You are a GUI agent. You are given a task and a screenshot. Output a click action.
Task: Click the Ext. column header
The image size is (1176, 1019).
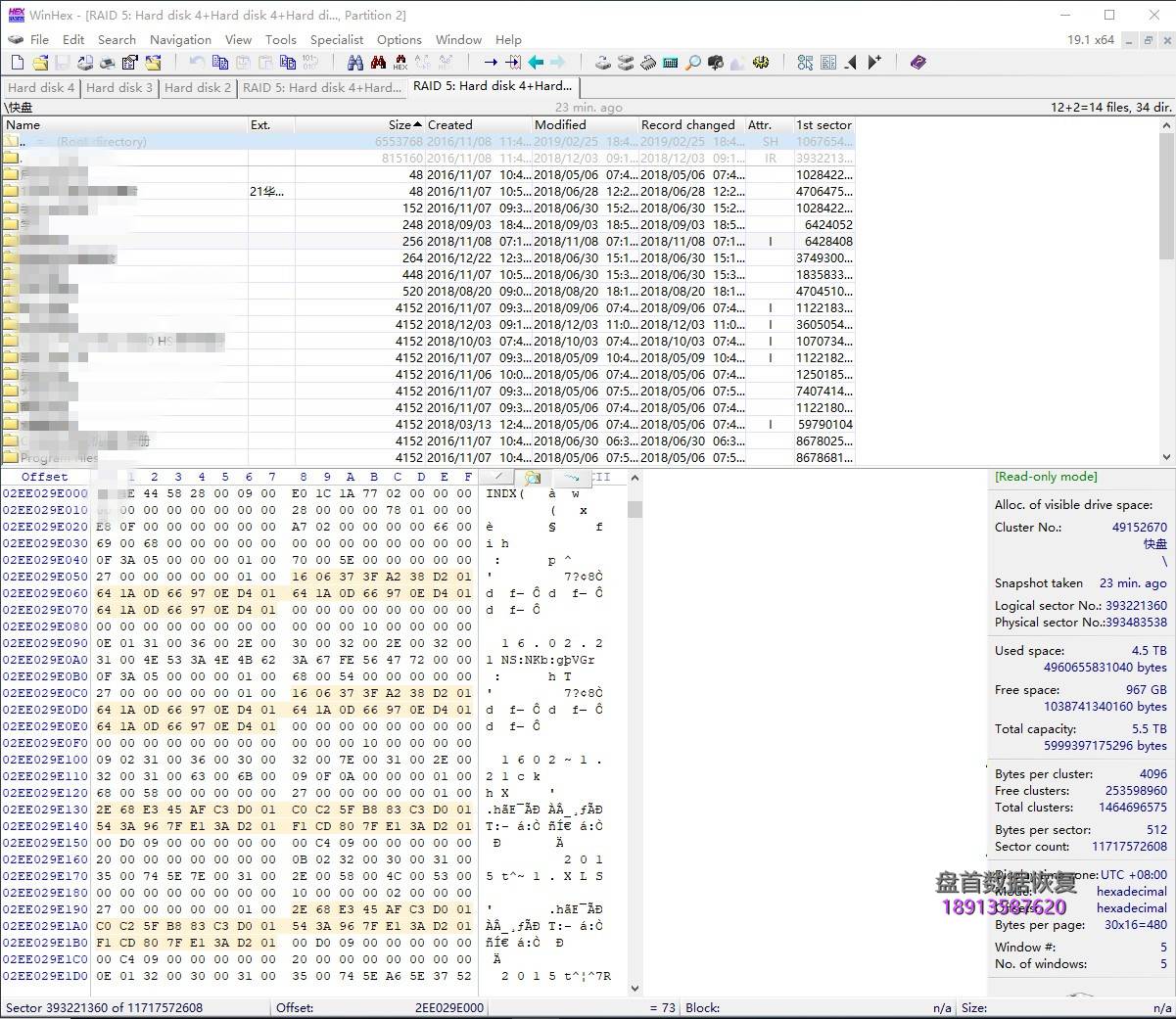[x=271, y=125]
